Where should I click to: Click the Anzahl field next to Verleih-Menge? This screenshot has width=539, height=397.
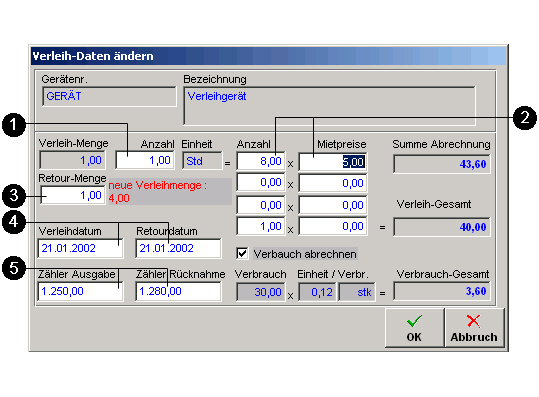click(x=145, y=160)
